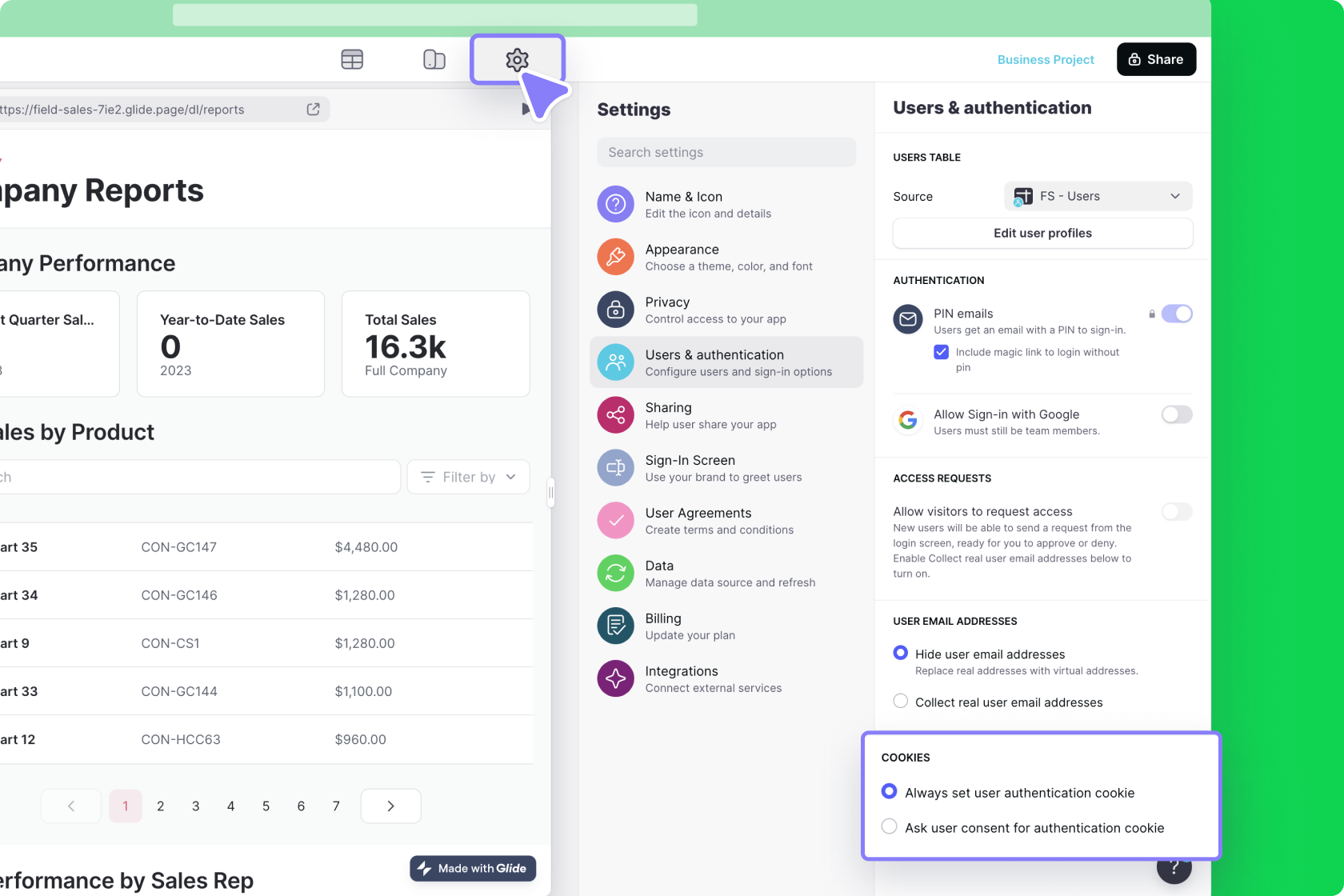Image resolution: width=1344 pixels, height=896 pixels.
Task: Open the Name & Icon settings
Action: 614,204
